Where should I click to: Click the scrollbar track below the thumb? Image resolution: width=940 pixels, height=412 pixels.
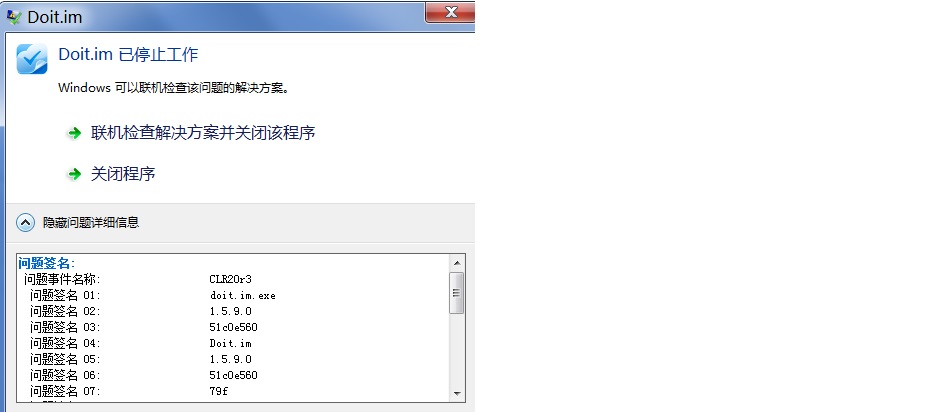[x=457, y=350]
